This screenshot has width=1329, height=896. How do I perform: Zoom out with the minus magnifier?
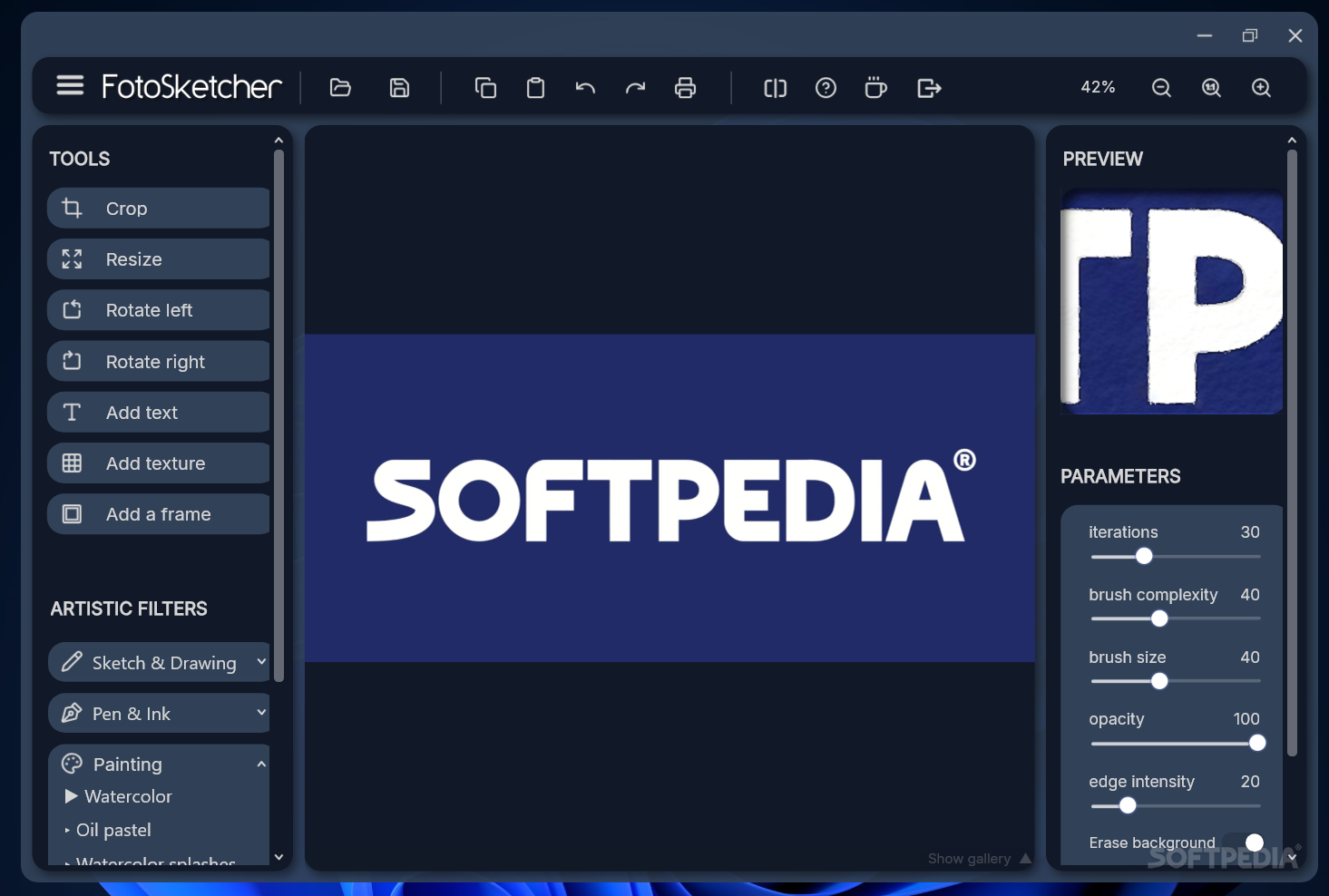(x=1161, y=88)
